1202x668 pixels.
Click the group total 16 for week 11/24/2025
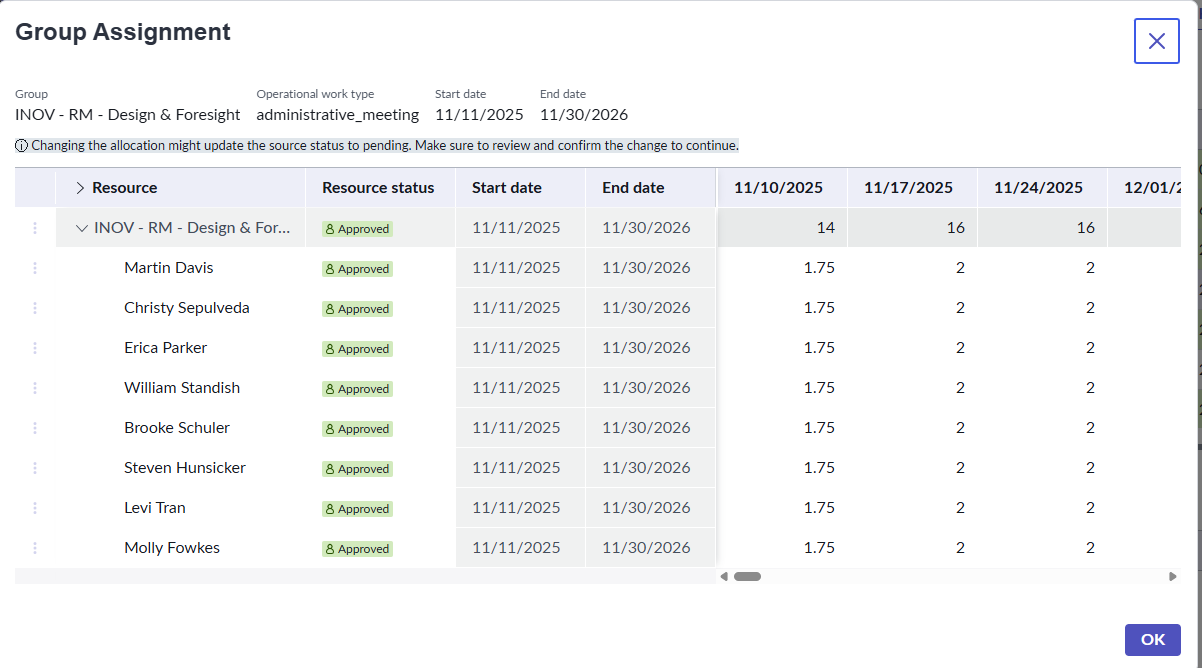[1042, 228]
